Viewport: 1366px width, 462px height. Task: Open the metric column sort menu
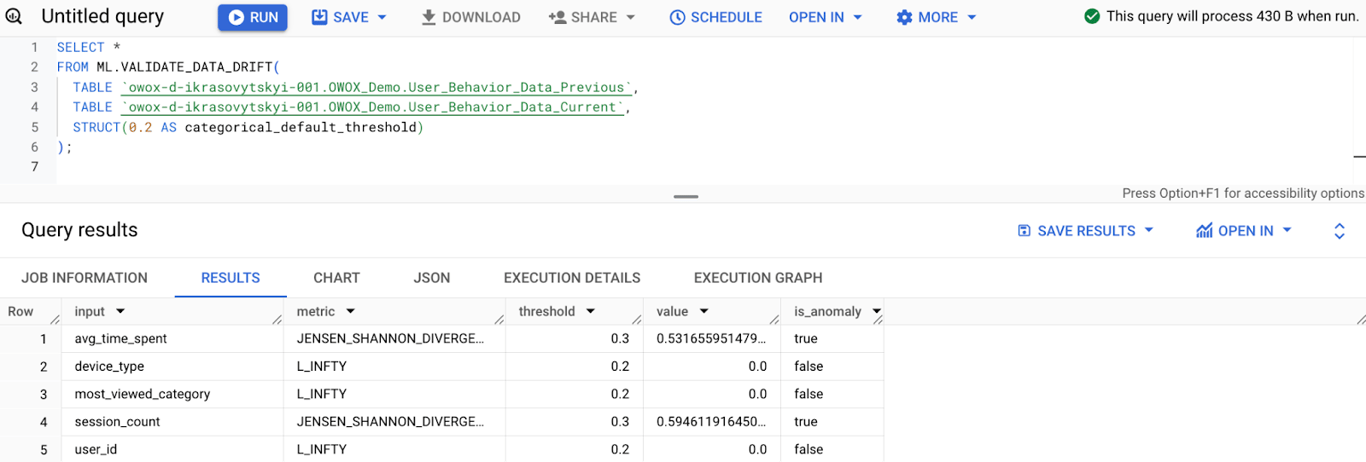pos(351,312)
